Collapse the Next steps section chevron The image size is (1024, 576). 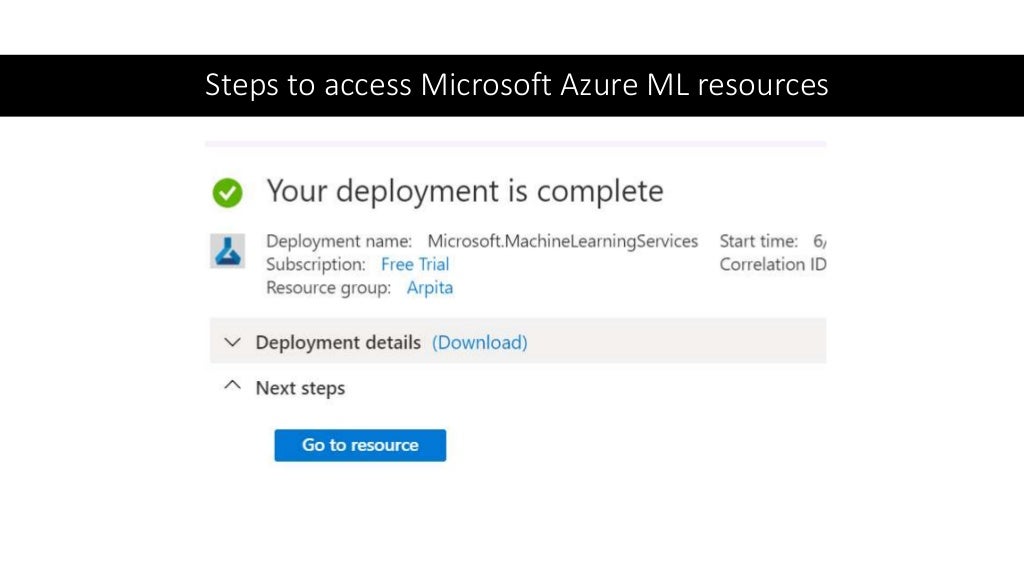point(232,385)
